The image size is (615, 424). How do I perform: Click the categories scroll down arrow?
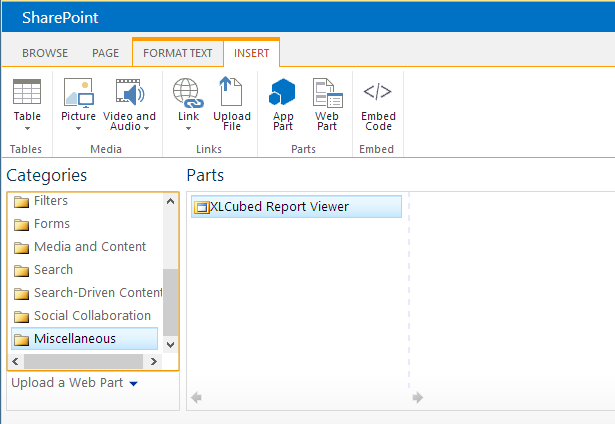170,345
